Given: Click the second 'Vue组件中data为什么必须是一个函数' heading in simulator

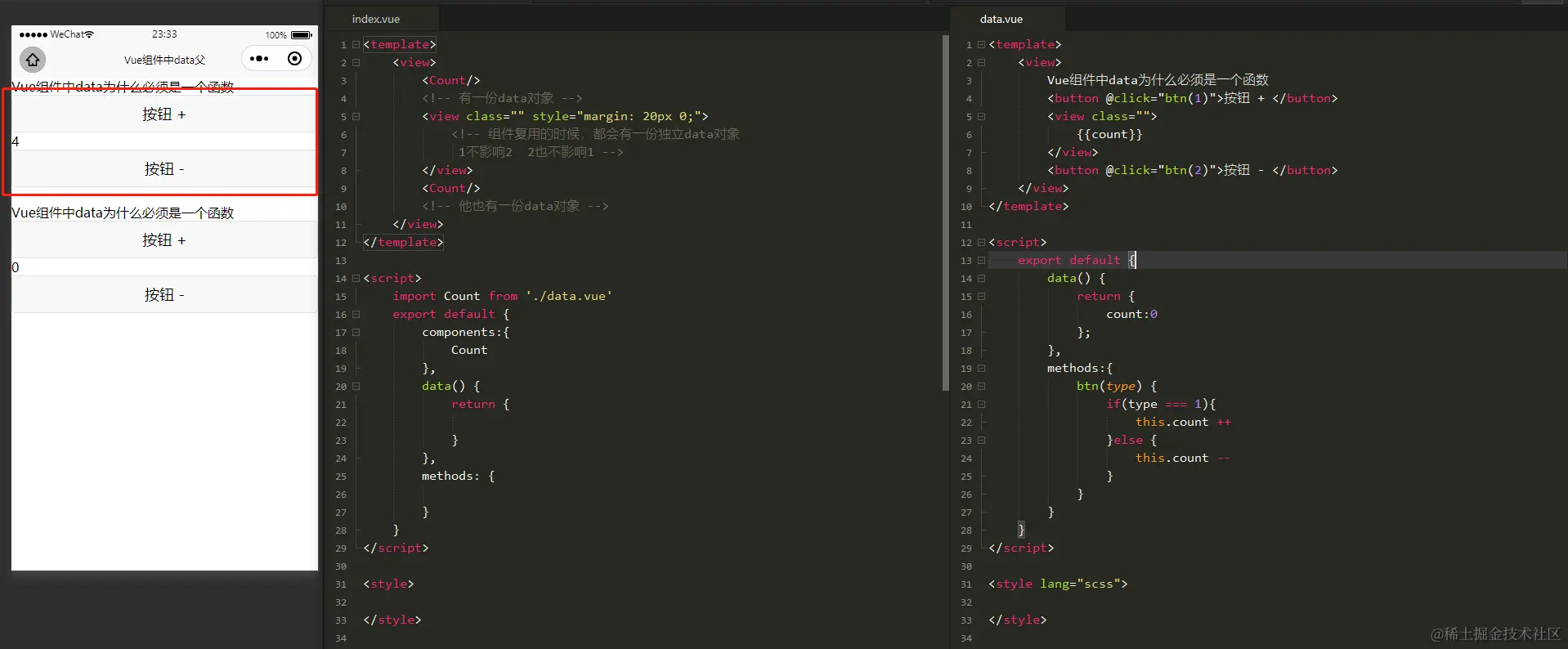Looking at the screenshot, I should (123, 213).
